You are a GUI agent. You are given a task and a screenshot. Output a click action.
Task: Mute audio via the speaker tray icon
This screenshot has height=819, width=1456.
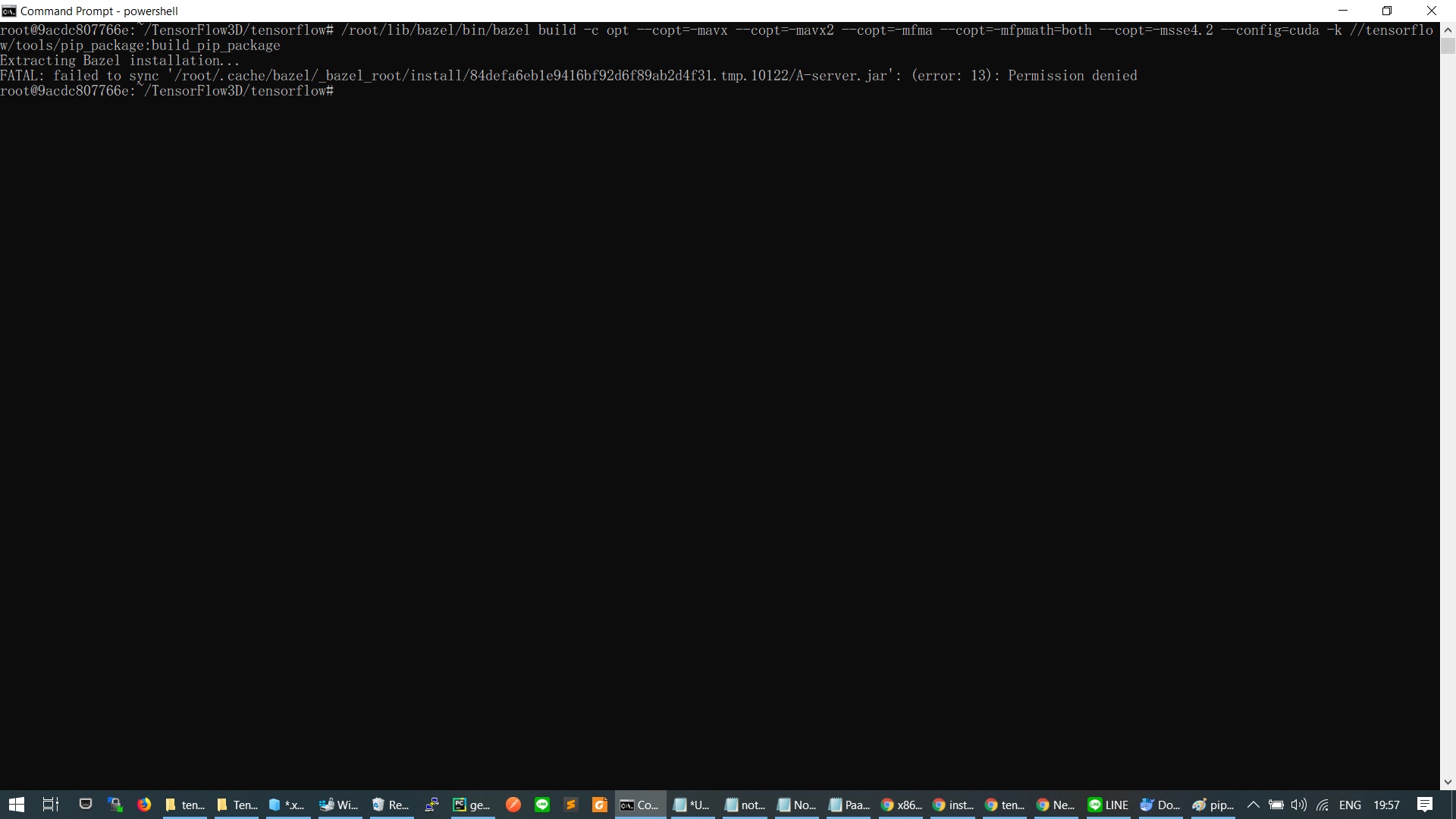pyautogui.click(x=1299, y=805)
